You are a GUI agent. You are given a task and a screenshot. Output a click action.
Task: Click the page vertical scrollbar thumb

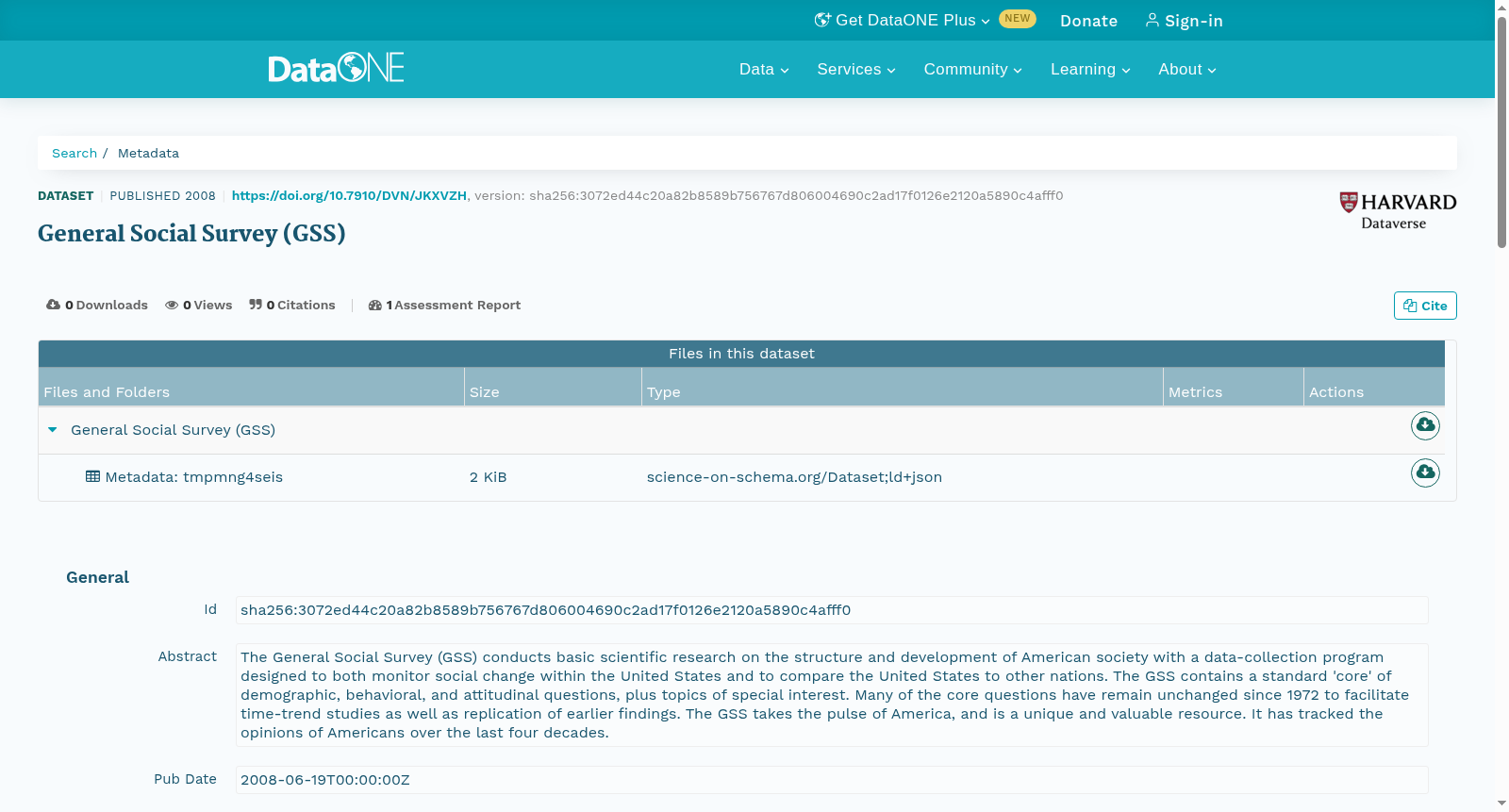(x=1501, y=132)
